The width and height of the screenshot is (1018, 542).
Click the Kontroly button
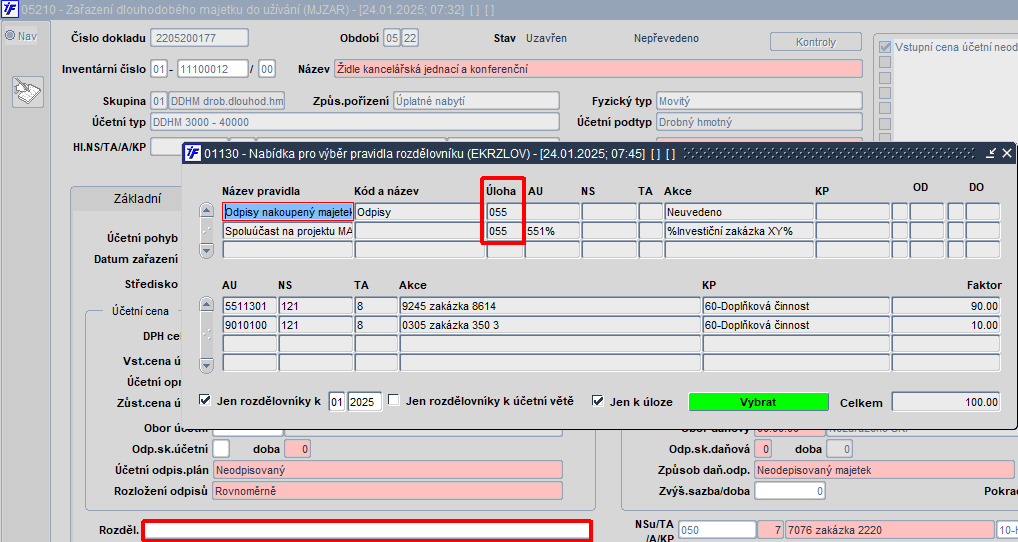coord(816,42)
